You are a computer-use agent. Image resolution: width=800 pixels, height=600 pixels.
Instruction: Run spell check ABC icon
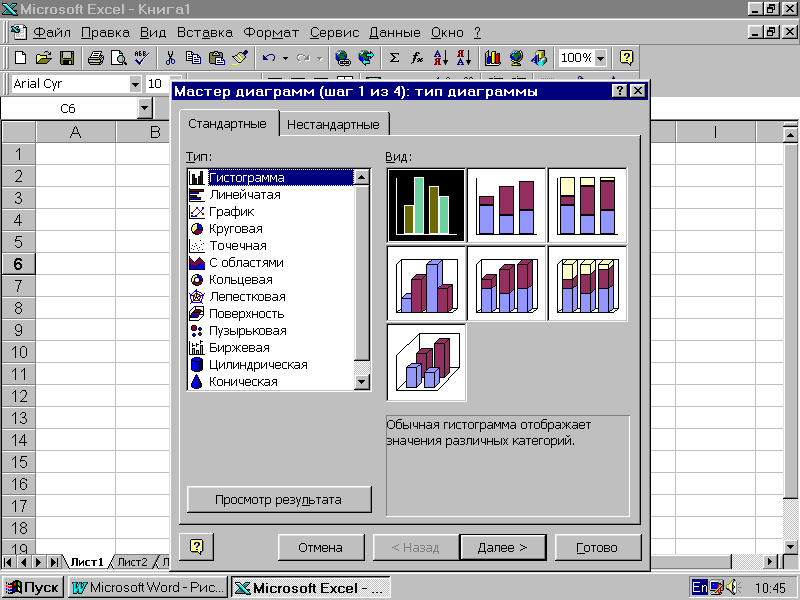coord(141,58)
